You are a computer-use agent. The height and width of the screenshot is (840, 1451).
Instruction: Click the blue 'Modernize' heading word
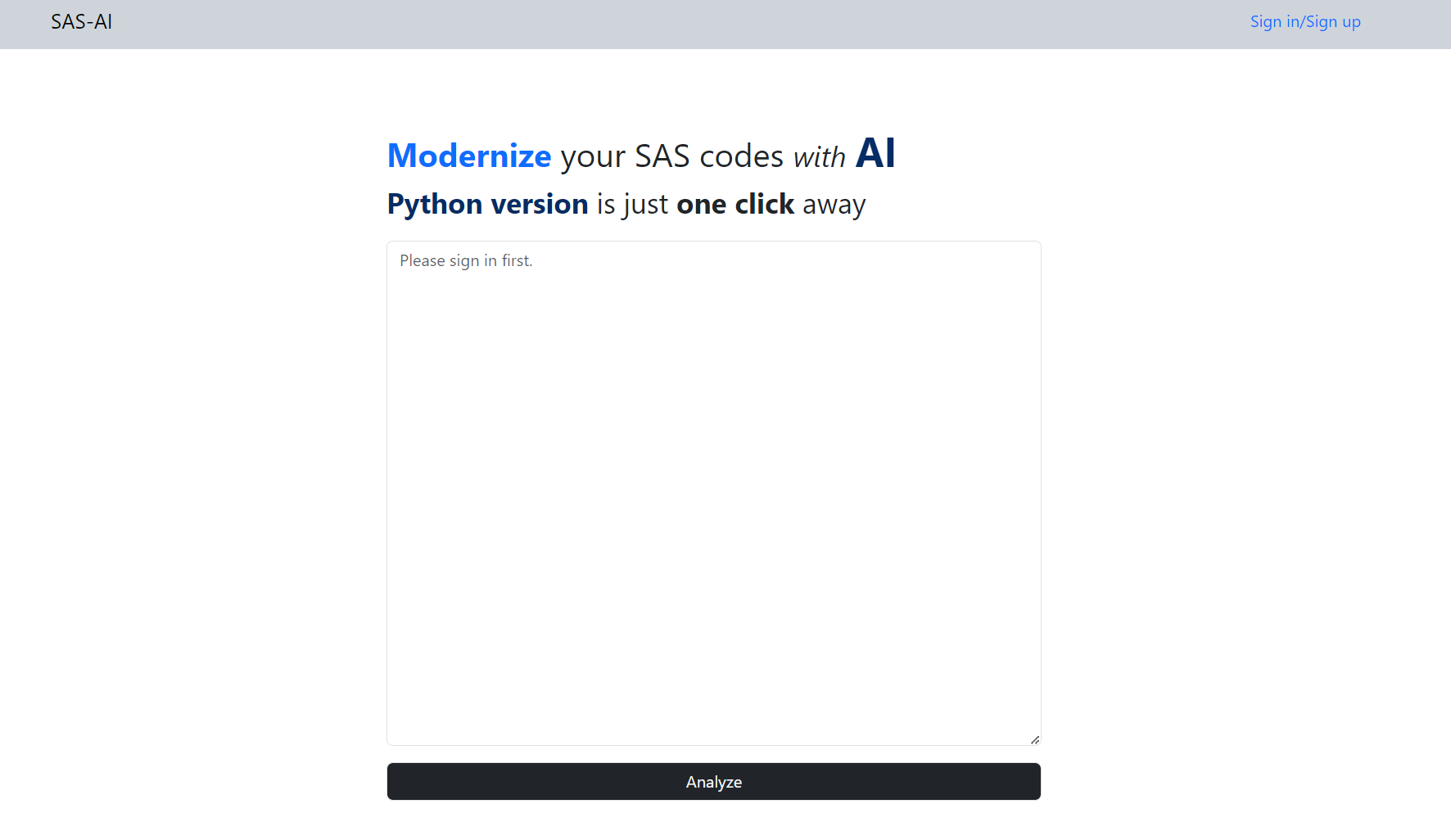469,156
